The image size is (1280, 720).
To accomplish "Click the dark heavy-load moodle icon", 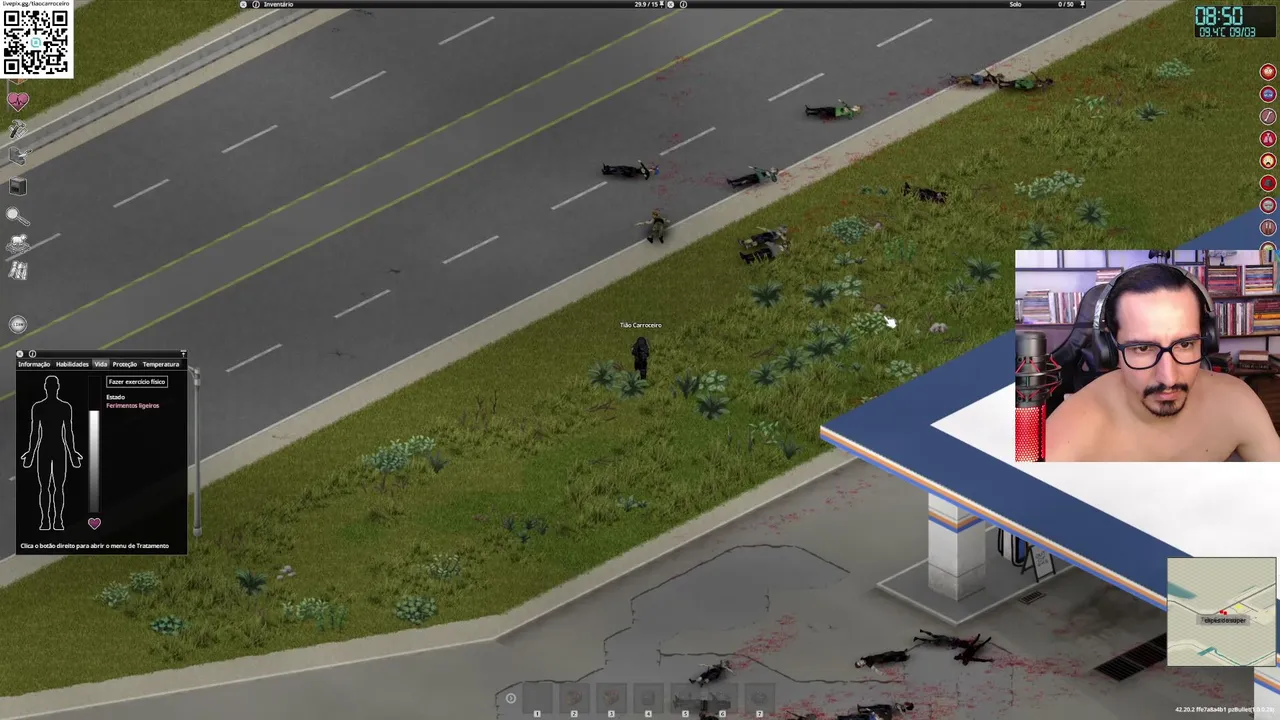I will 1268,183.
